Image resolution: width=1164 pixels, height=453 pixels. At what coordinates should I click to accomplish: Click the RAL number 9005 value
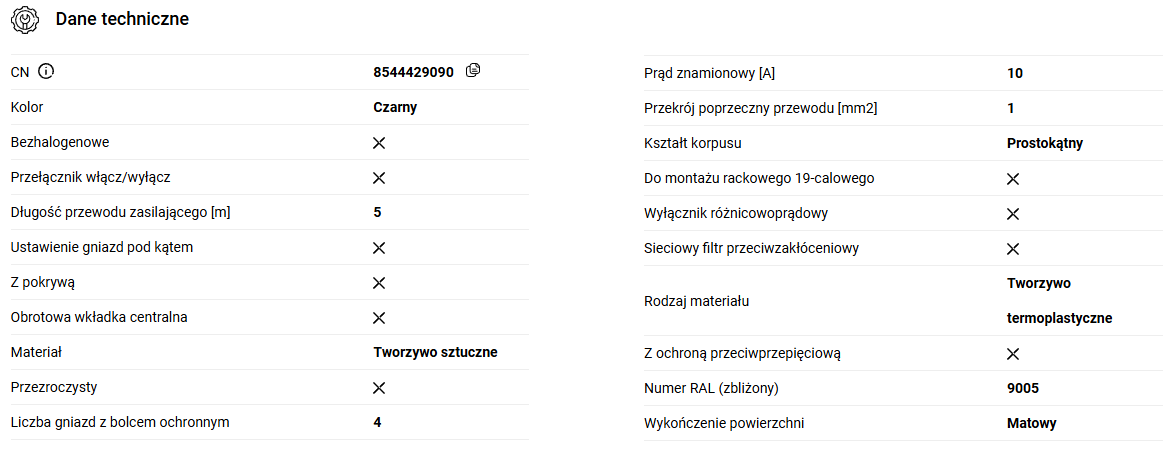pyautogui.click(x=1025, y=388)
